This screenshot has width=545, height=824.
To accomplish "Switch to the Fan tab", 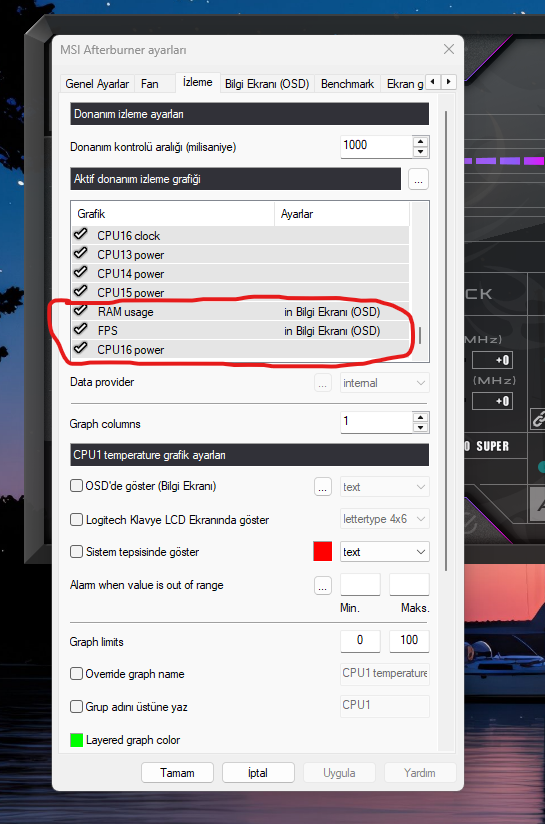I will click(150, 84).
